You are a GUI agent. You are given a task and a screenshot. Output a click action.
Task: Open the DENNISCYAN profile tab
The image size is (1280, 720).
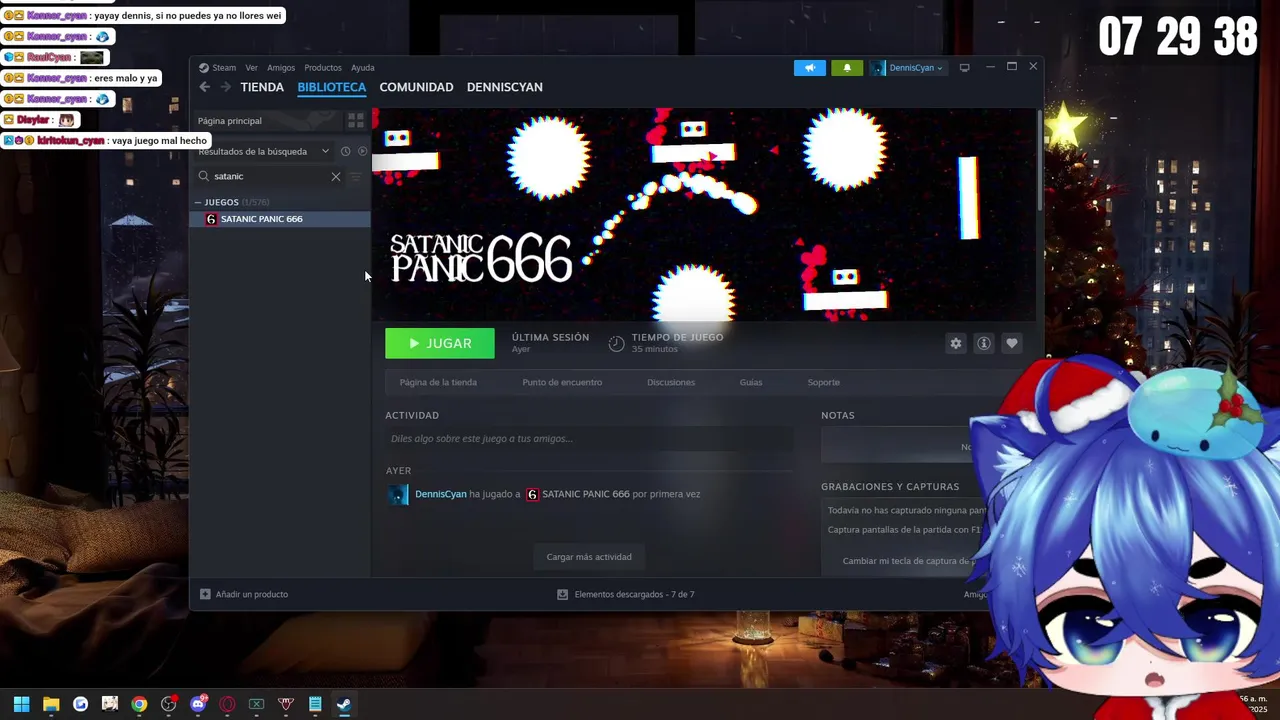point(505,87)
